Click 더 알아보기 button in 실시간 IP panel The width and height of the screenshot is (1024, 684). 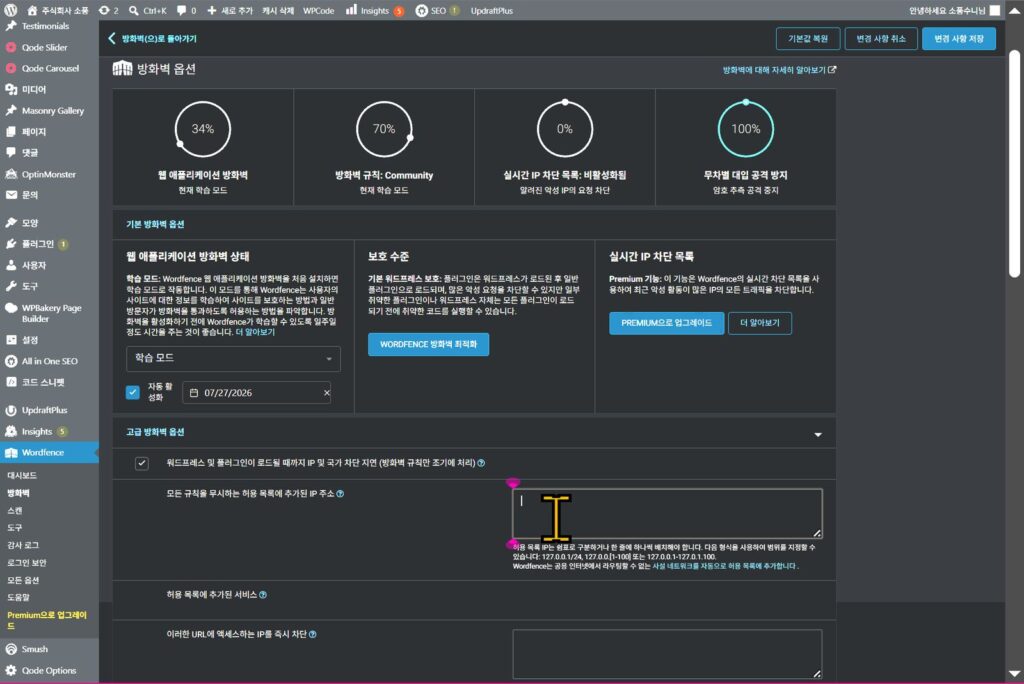coord(760,323)
